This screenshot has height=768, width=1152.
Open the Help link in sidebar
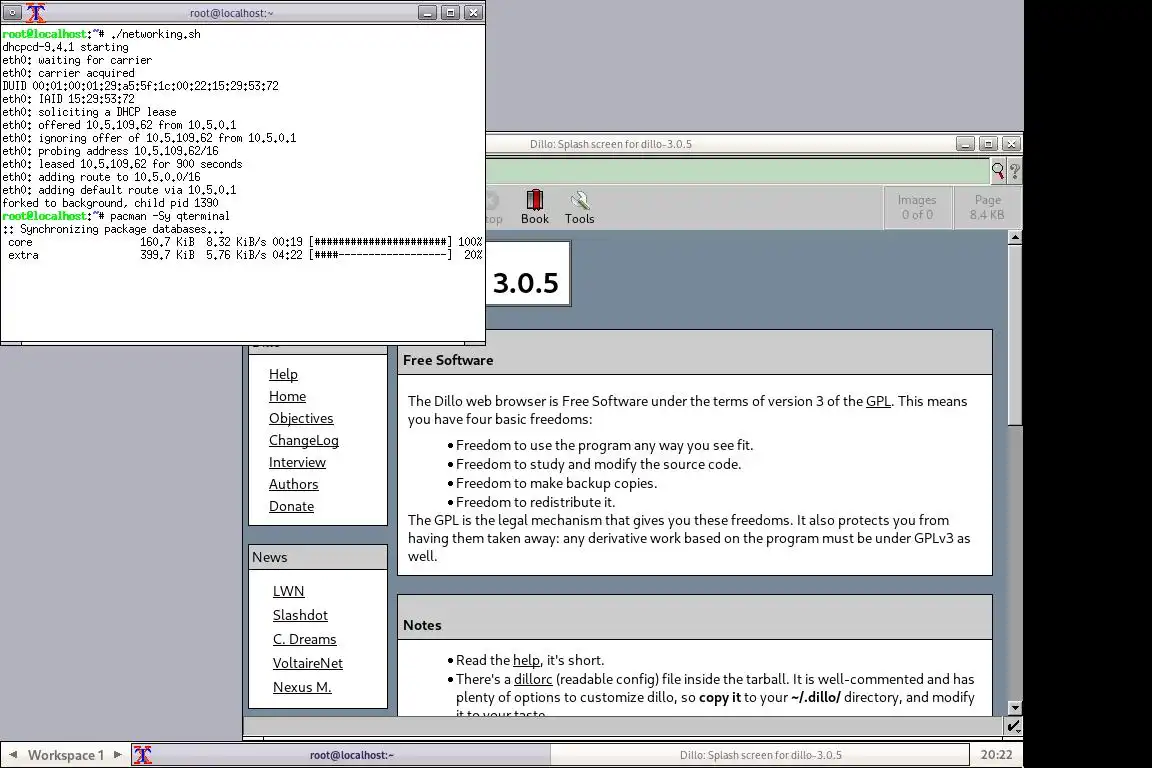click(x=283, y=374)
